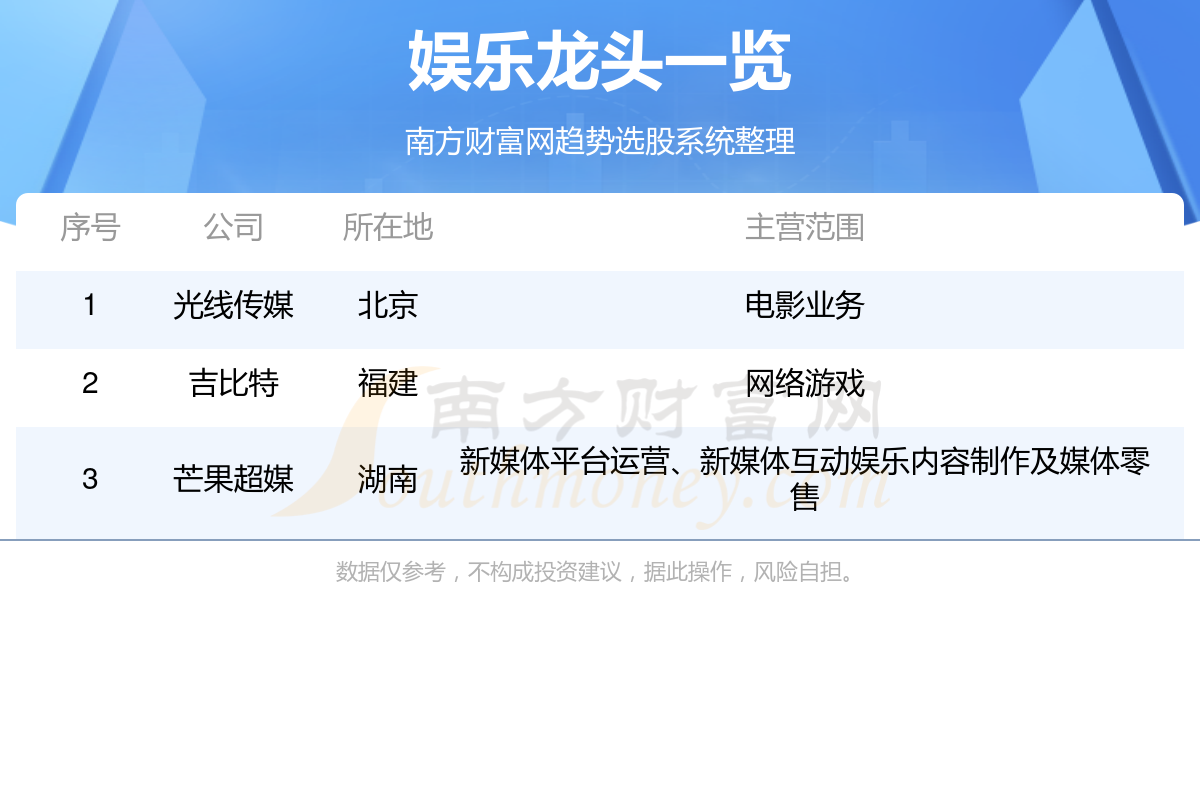Viewport: 1200px width, 800px height.
Task: Click row number 2 cell
Action: tap(90, 383)
